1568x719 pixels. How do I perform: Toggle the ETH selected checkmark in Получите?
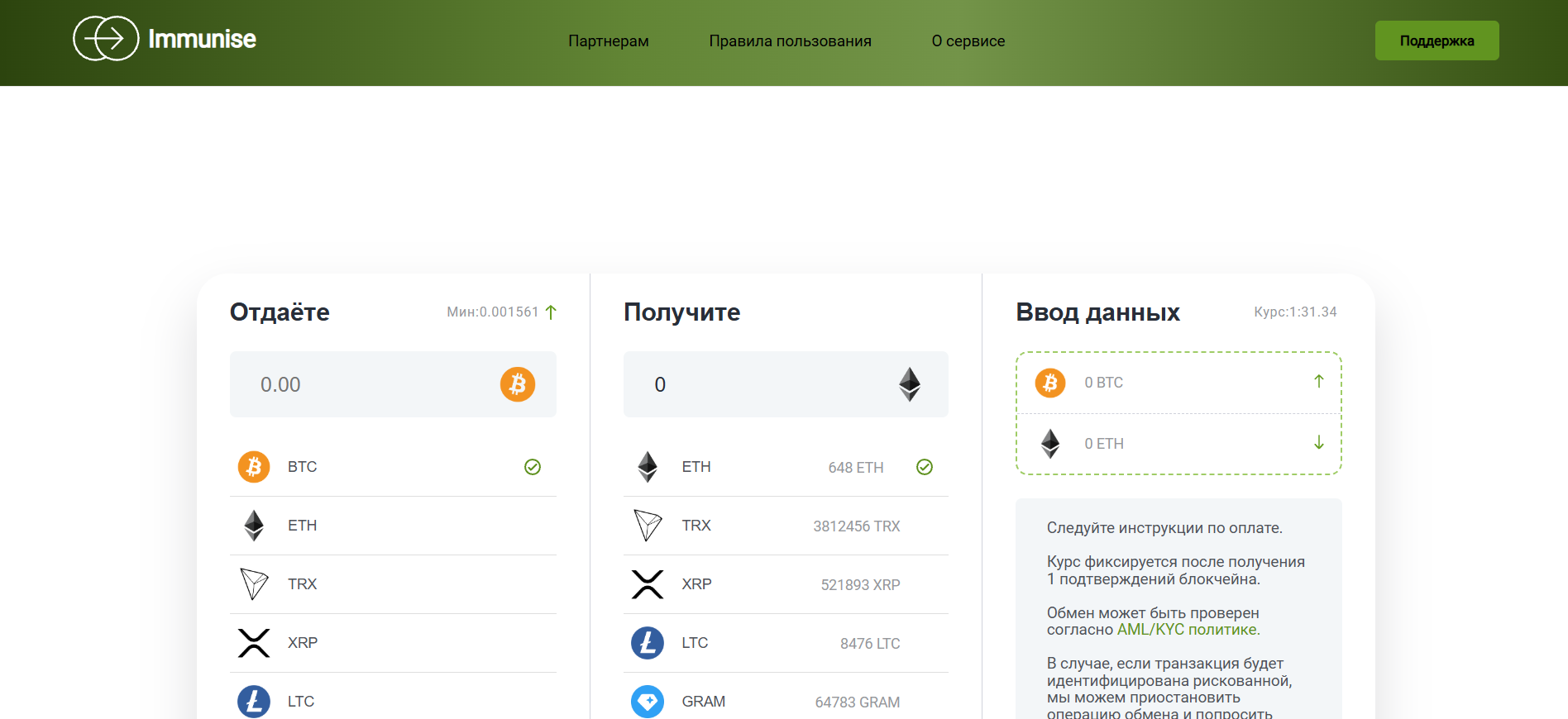[x=925, y=467]
